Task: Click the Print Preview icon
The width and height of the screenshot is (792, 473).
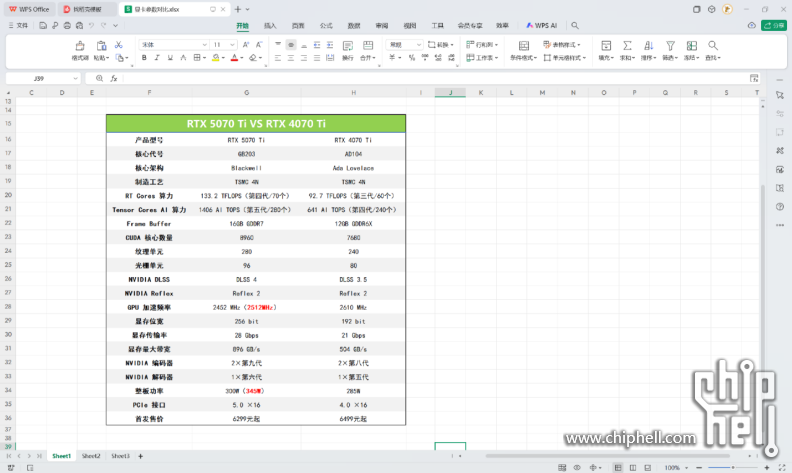Action: click(79, 25)
